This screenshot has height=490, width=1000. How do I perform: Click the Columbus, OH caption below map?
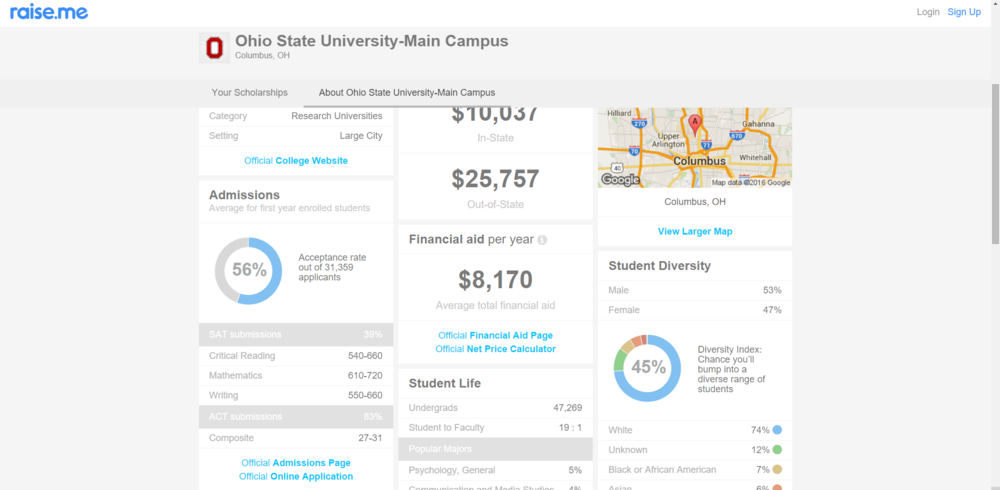point(695,202)
